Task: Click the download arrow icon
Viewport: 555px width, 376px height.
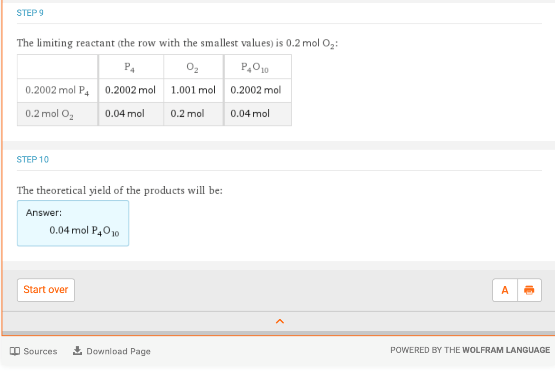Action: click(77, 351)
